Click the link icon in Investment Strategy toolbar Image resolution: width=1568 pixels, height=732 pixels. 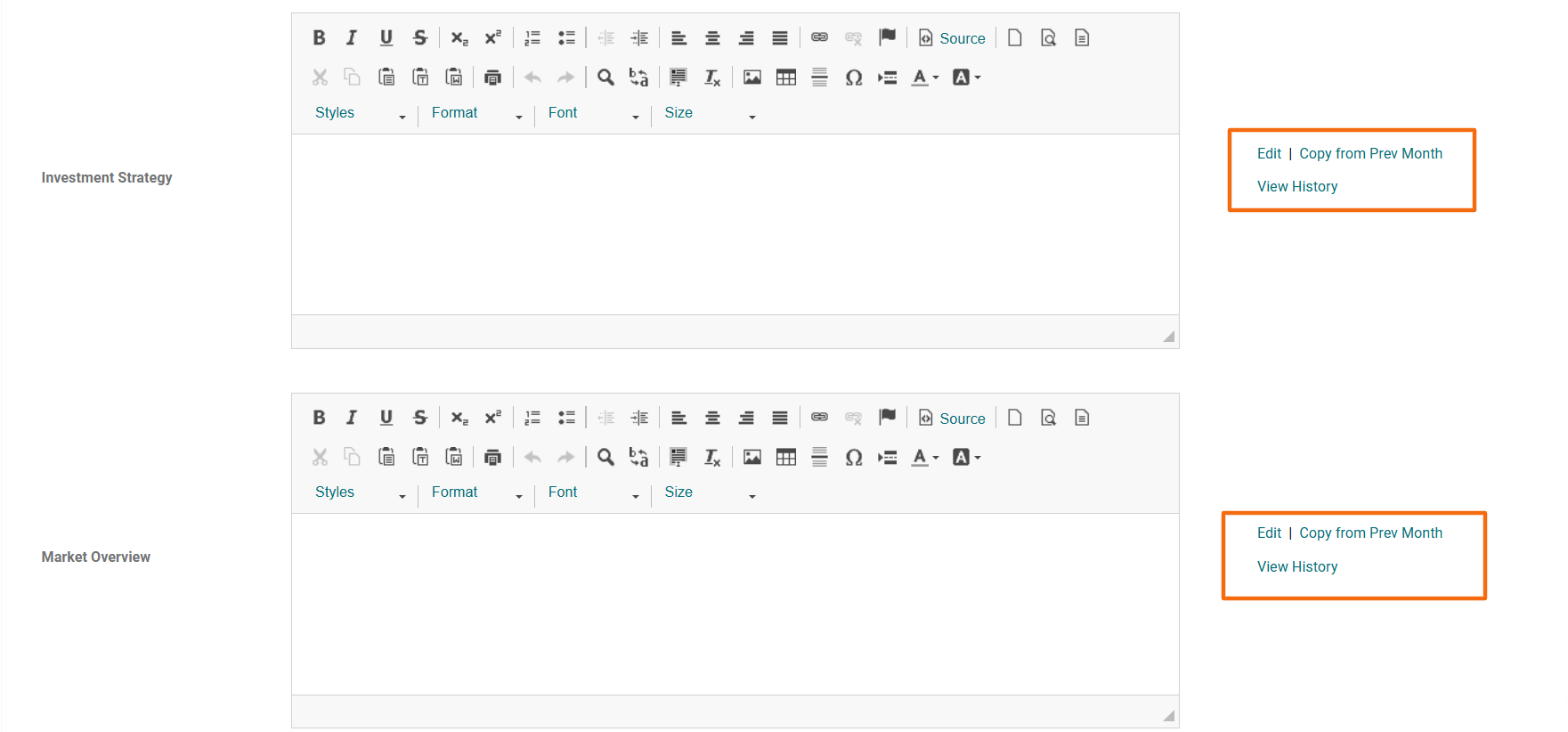[x=819, y=37]
